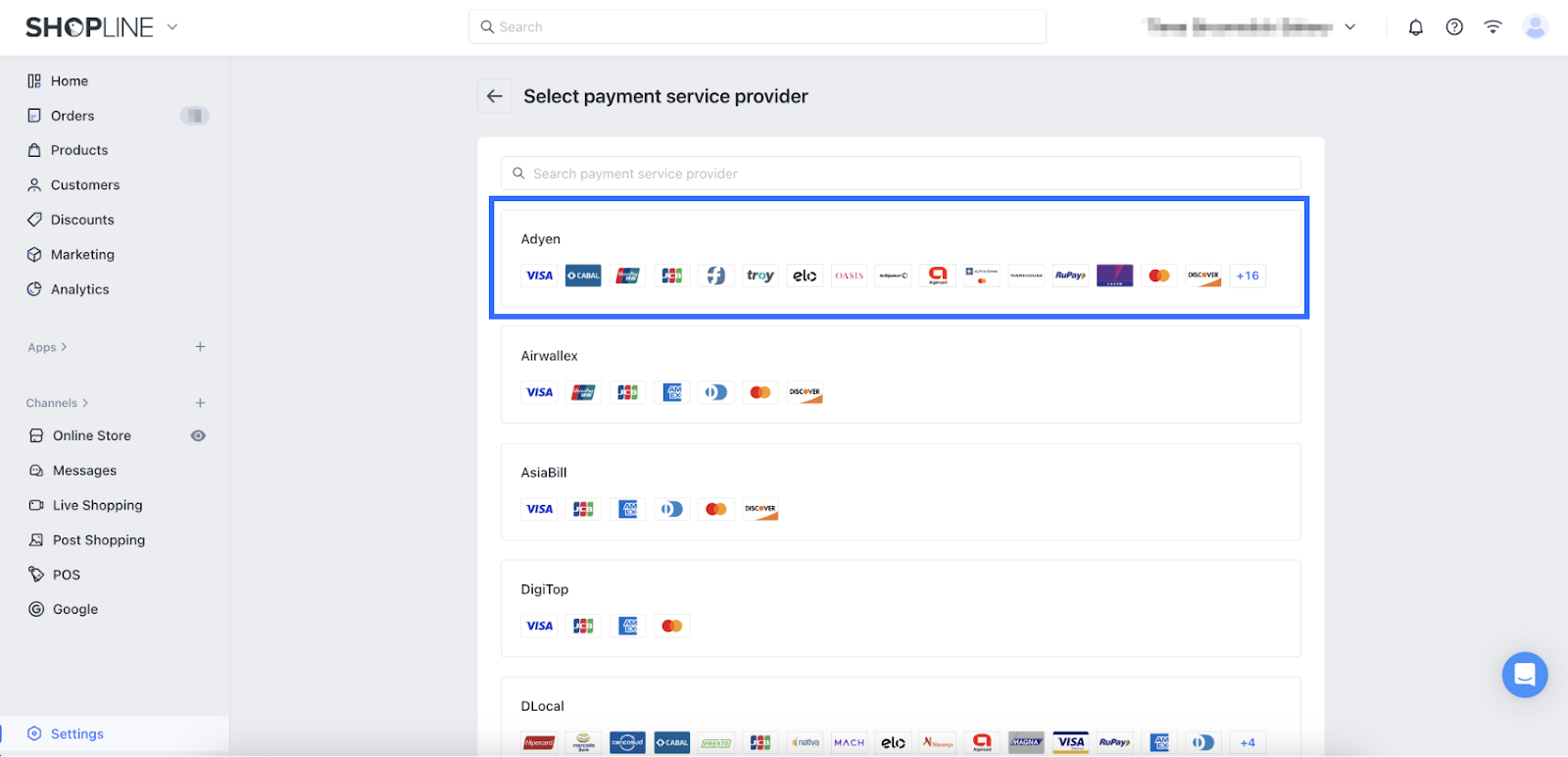
Task: Select the DigiTop provider
Action: tap(901, 608)
